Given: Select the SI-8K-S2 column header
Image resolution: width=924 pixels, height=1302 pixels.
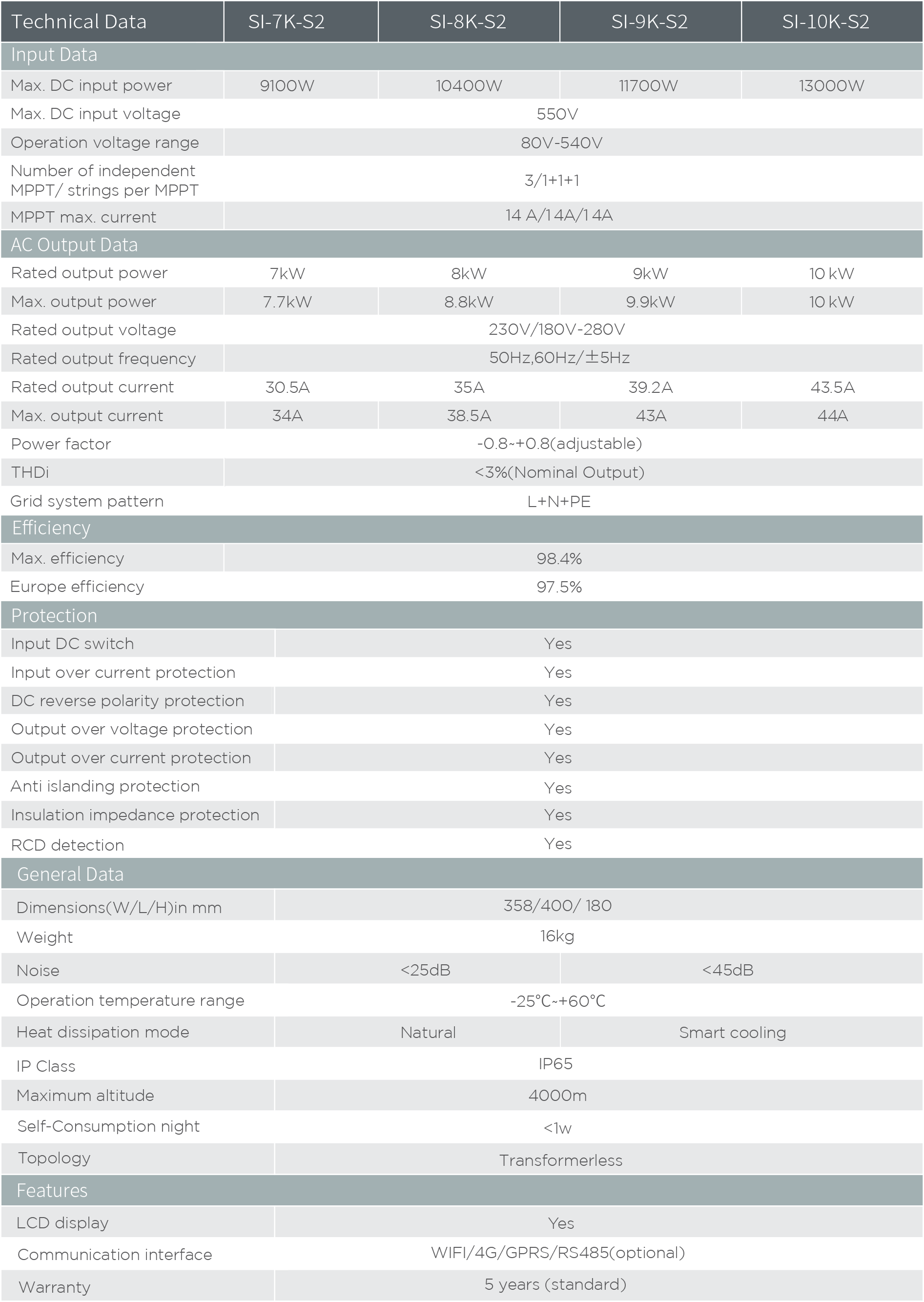Looking at the screenshot, I should tap(468, 21).
